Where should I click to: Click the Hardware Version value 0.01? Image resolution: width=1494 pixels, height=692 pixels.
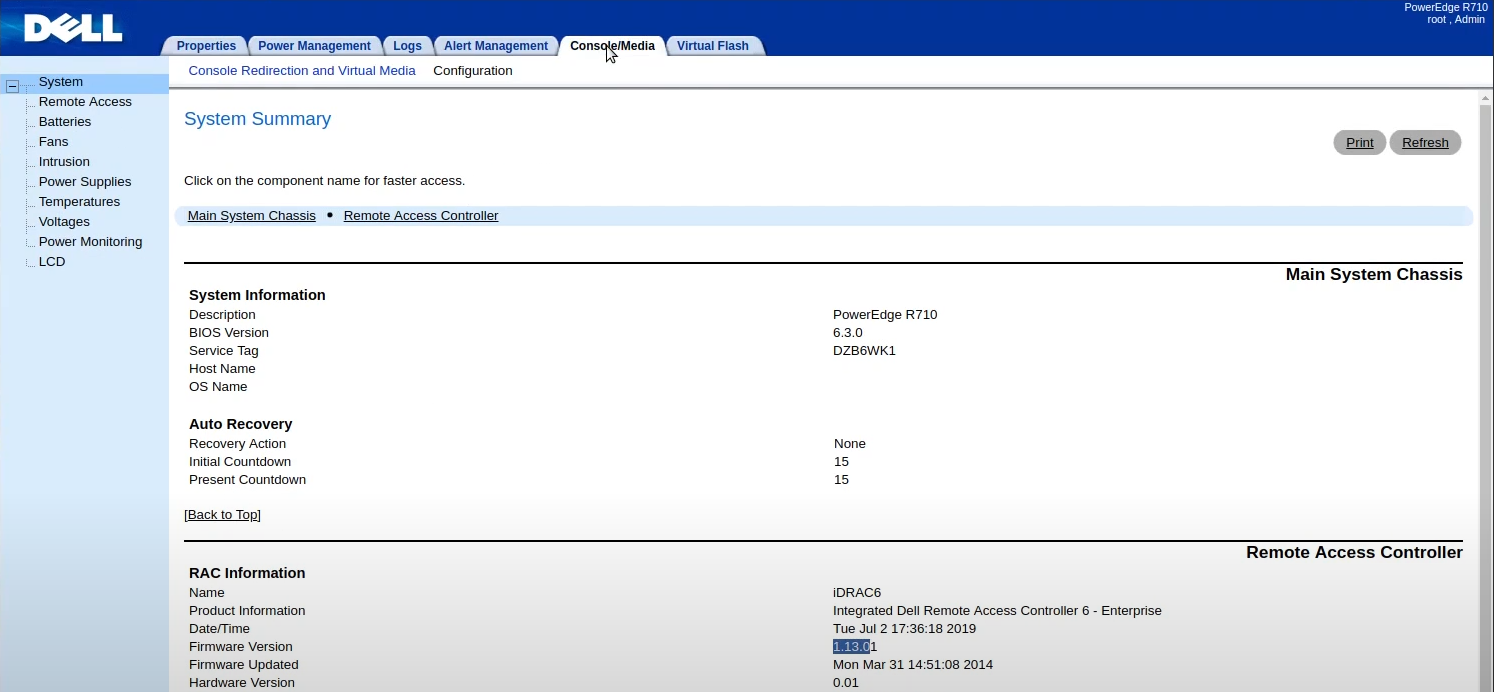[x=846, y=683]
